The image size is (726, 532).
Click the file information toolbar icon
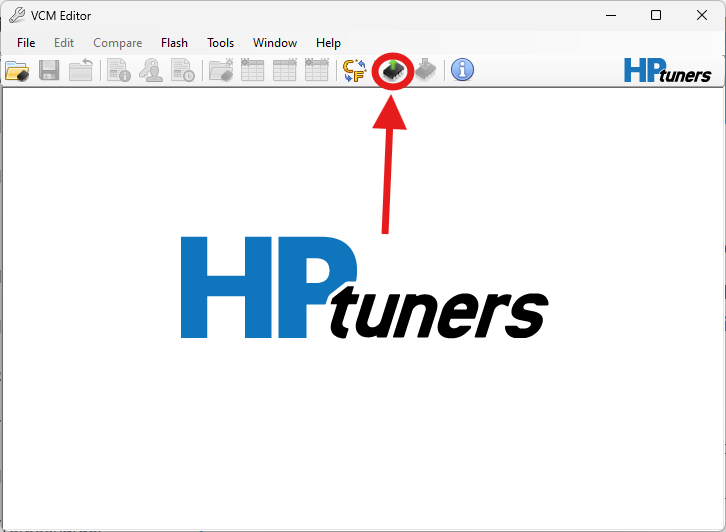click(x=119, y=70)
